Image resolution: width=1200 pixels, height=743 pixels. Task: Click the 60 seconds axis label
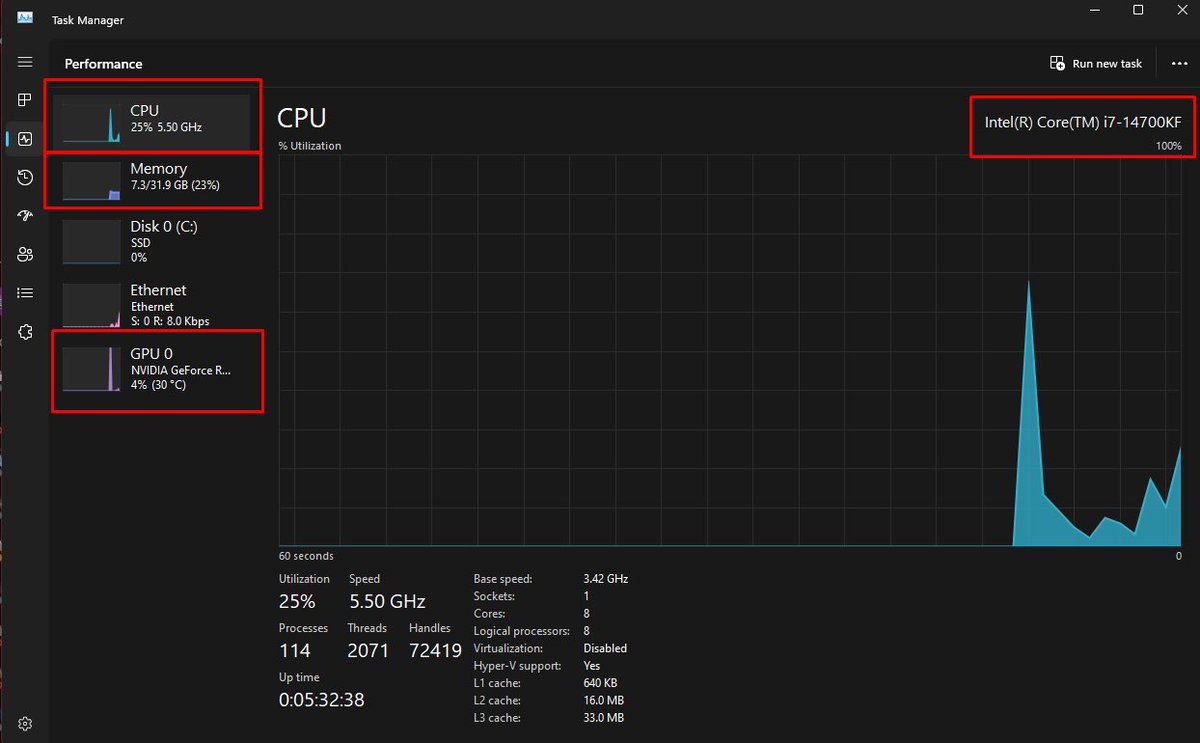point(306,556)
